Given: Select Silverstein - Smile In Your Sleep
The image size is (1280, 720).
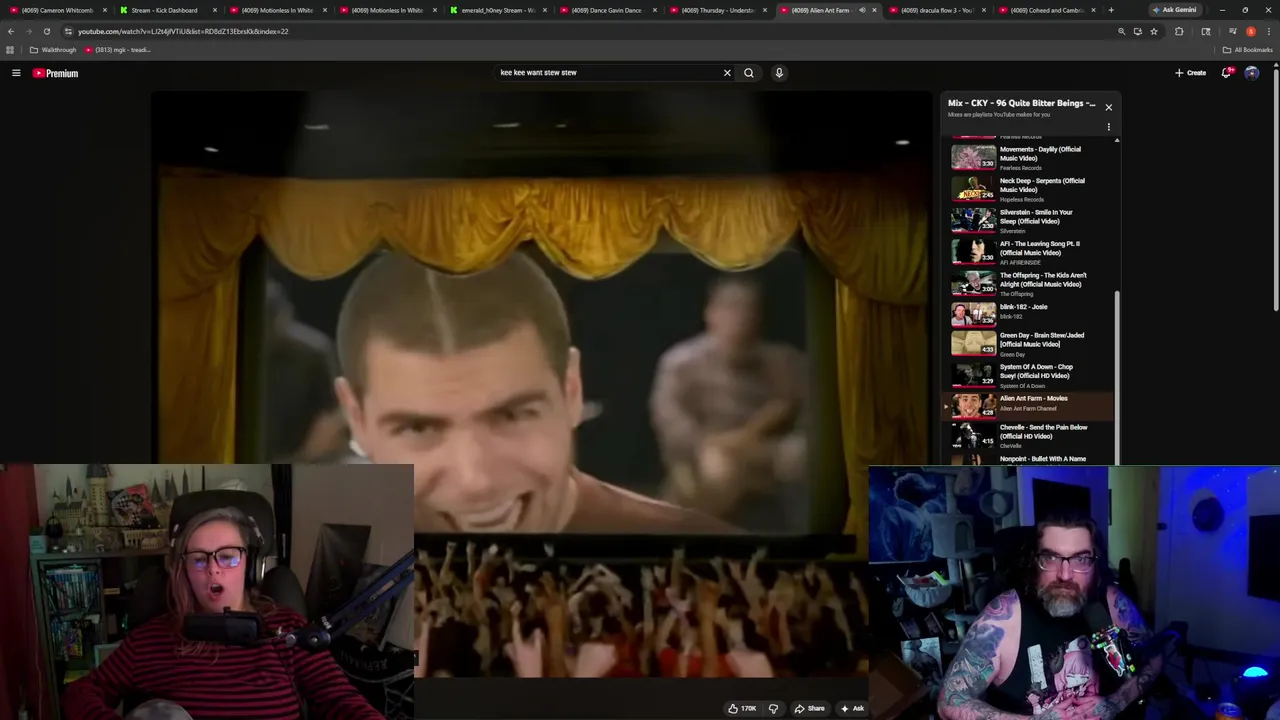Looking at the screenshot, I should coord(1030,220).
